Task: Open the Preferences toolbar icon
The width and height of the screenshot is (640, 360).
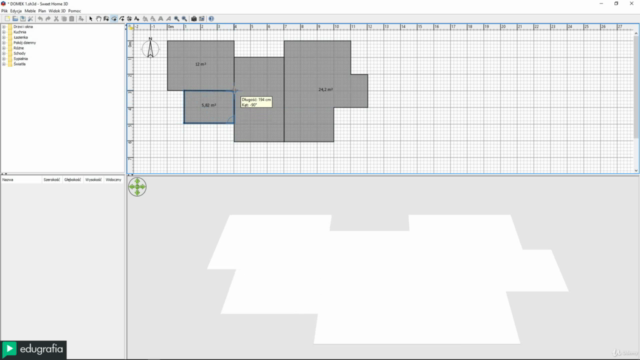Action: click(x=30, y=19)
